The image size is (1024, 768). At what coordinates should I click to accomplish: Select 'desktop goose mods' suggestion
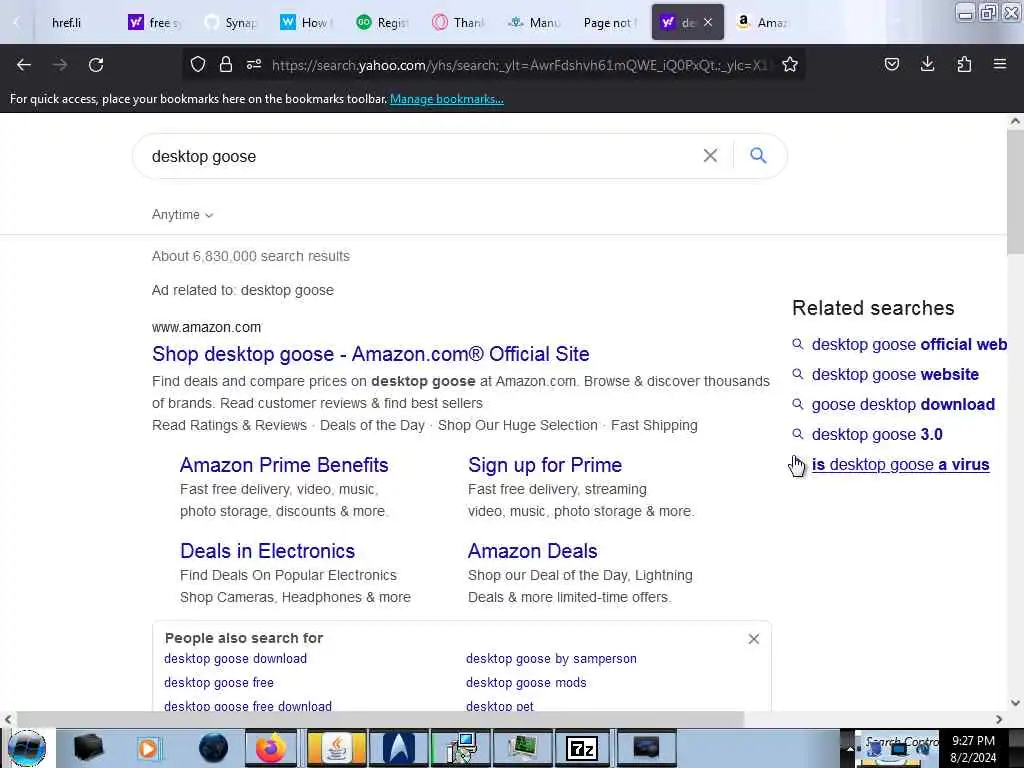coord(526,682)
